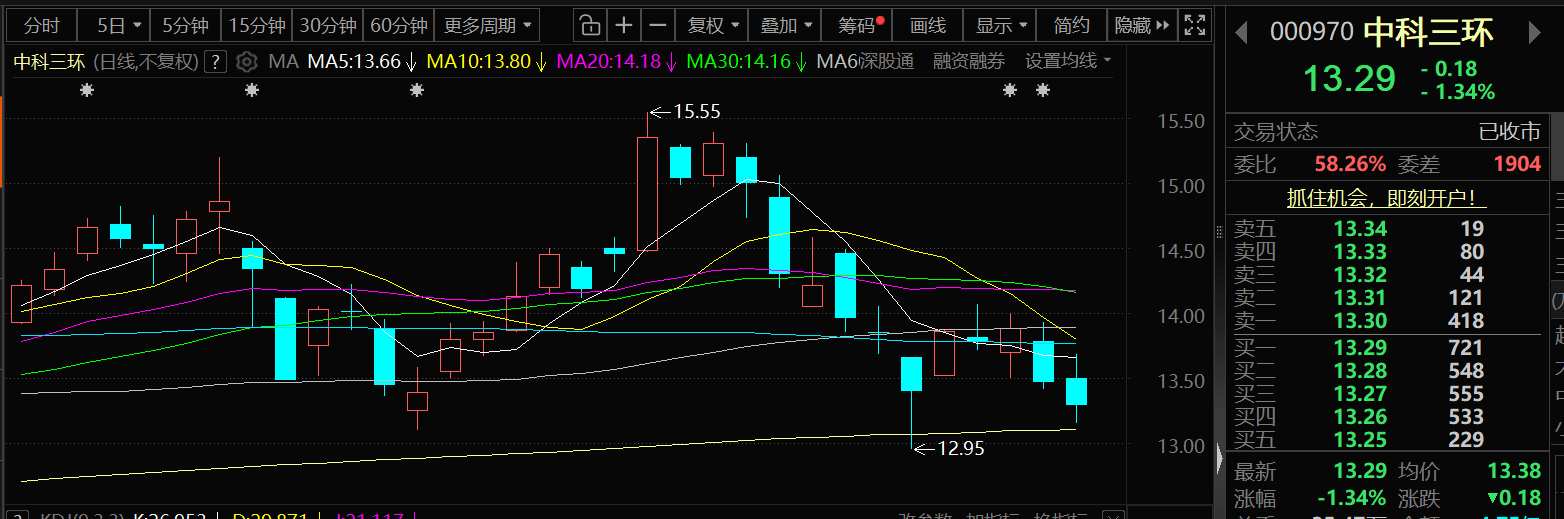Screen dimensions: 1564x519
Task: Toggle the 筹码 chip distribution view
Action: 860,26
